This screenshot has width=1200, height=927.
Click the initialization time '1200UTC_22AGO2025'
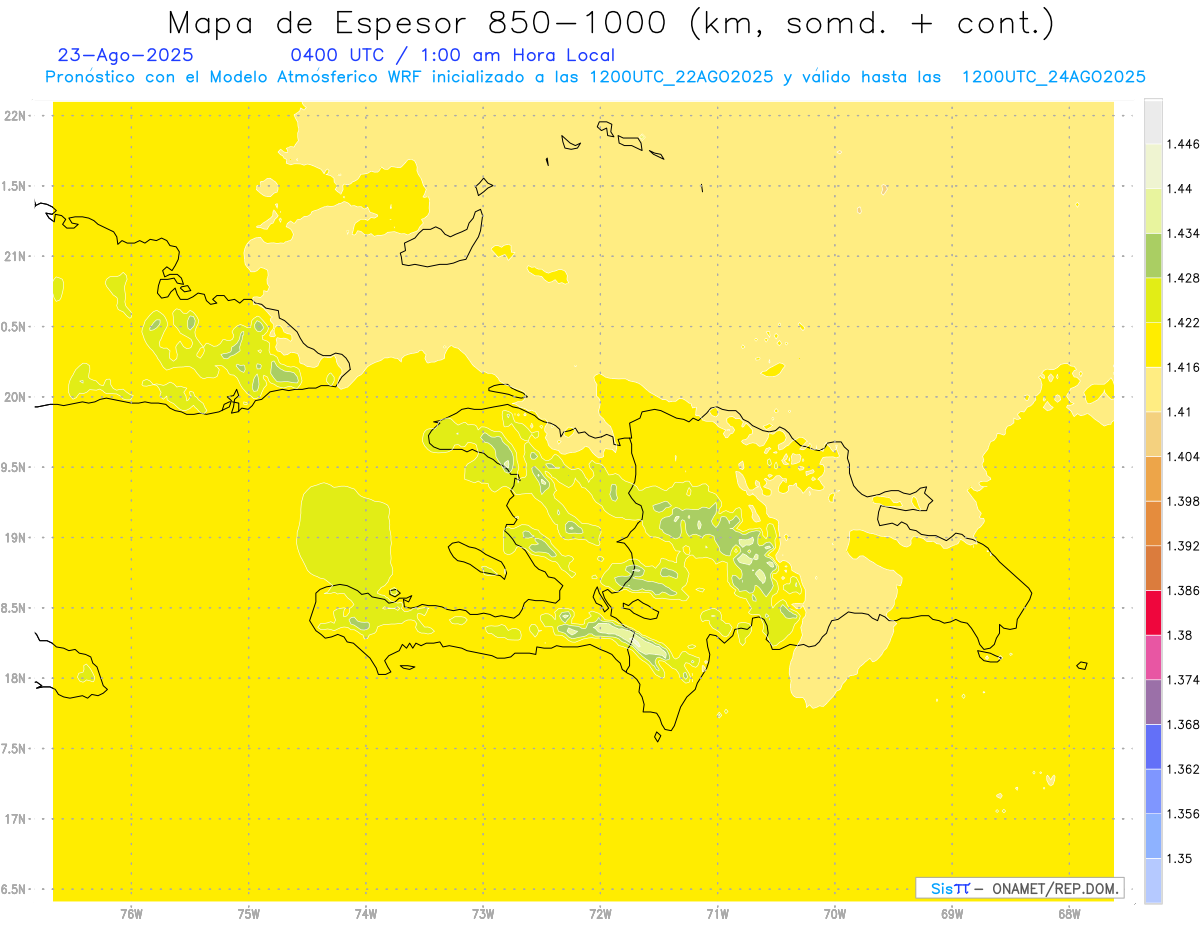click(681, 77)
